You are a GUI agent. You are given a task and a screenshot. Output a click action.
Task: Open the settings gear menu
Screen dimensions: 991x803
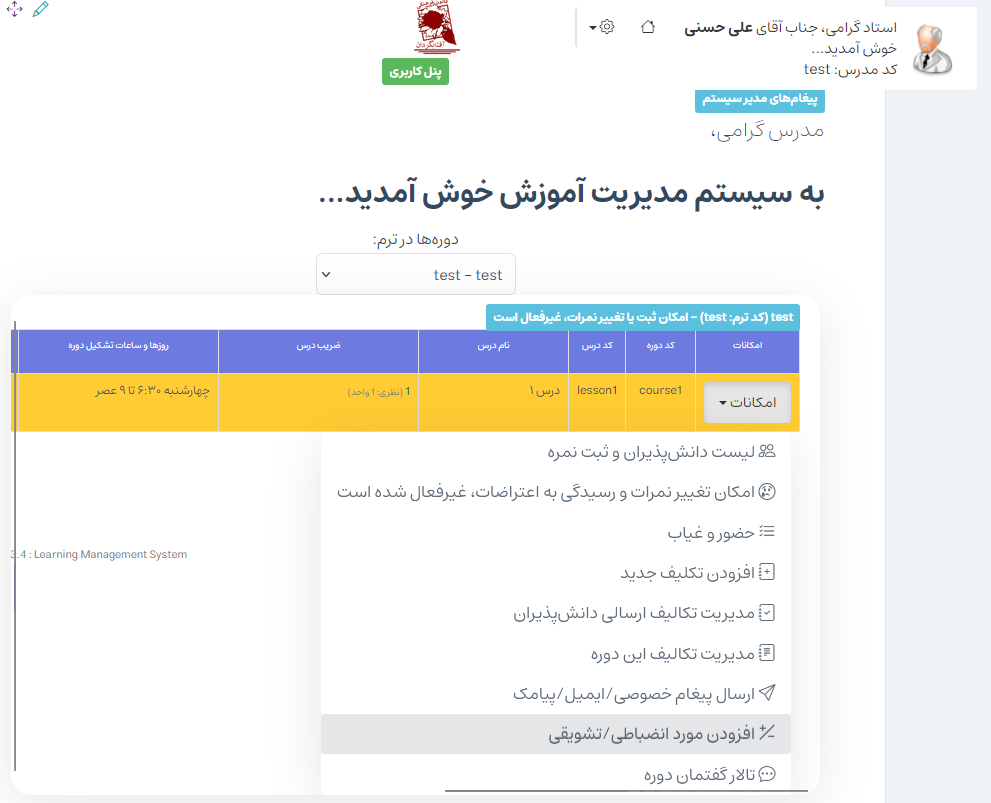(602, 27)
